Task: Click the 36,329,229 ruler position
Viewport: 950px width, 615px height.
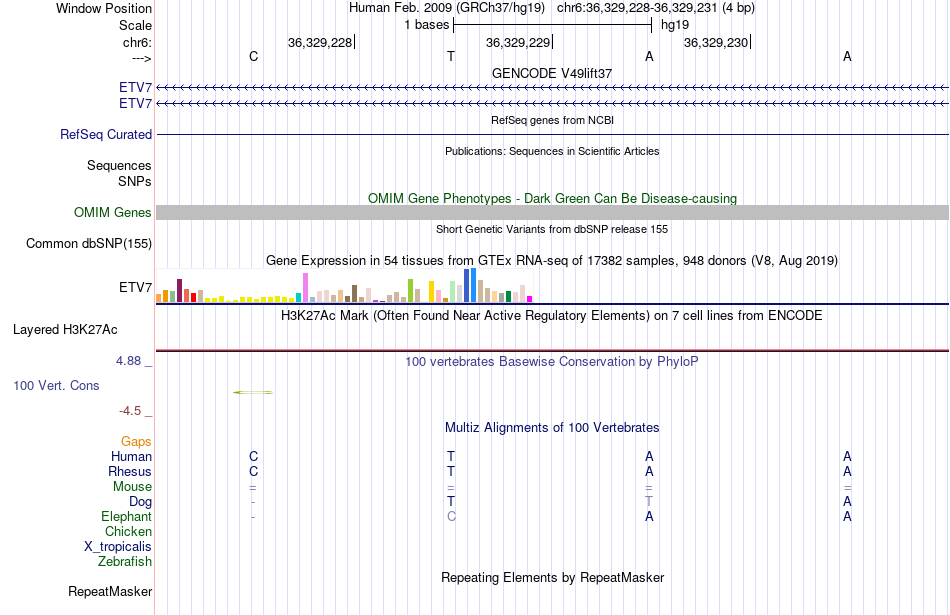Action: [x=518, y=42]
